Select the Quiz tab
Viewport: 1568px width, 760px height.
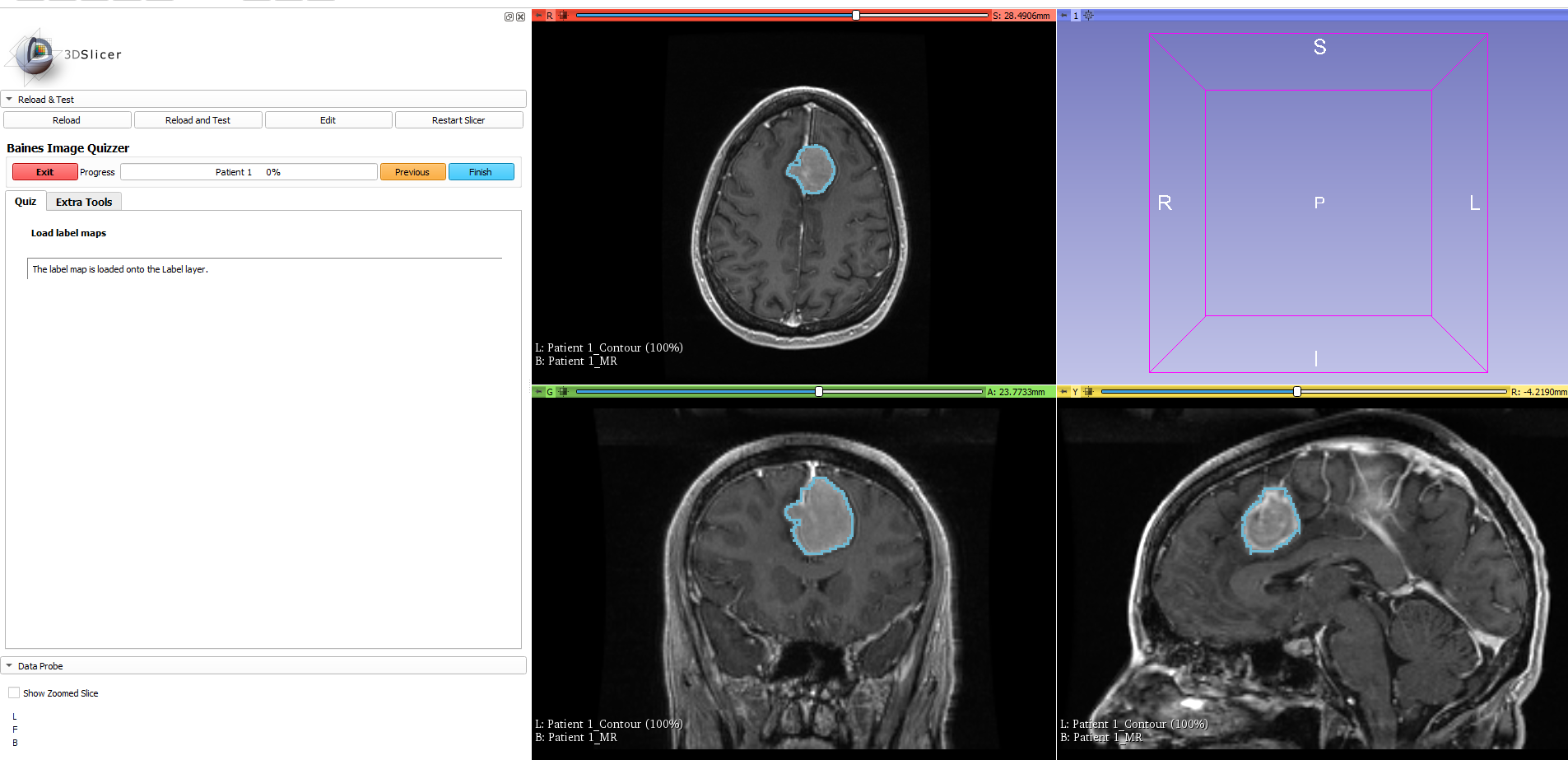pos(25,201)
